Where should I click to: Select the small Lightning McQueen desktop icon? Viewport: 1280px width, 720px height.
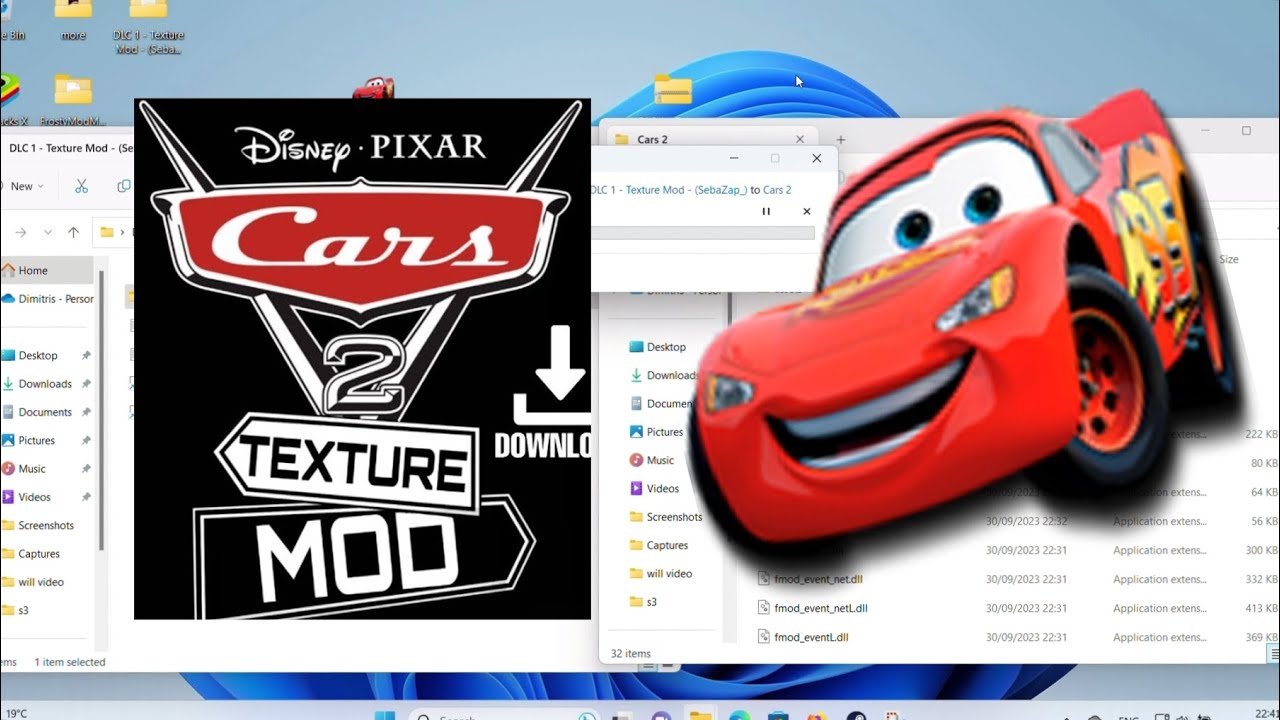point(373,88)
